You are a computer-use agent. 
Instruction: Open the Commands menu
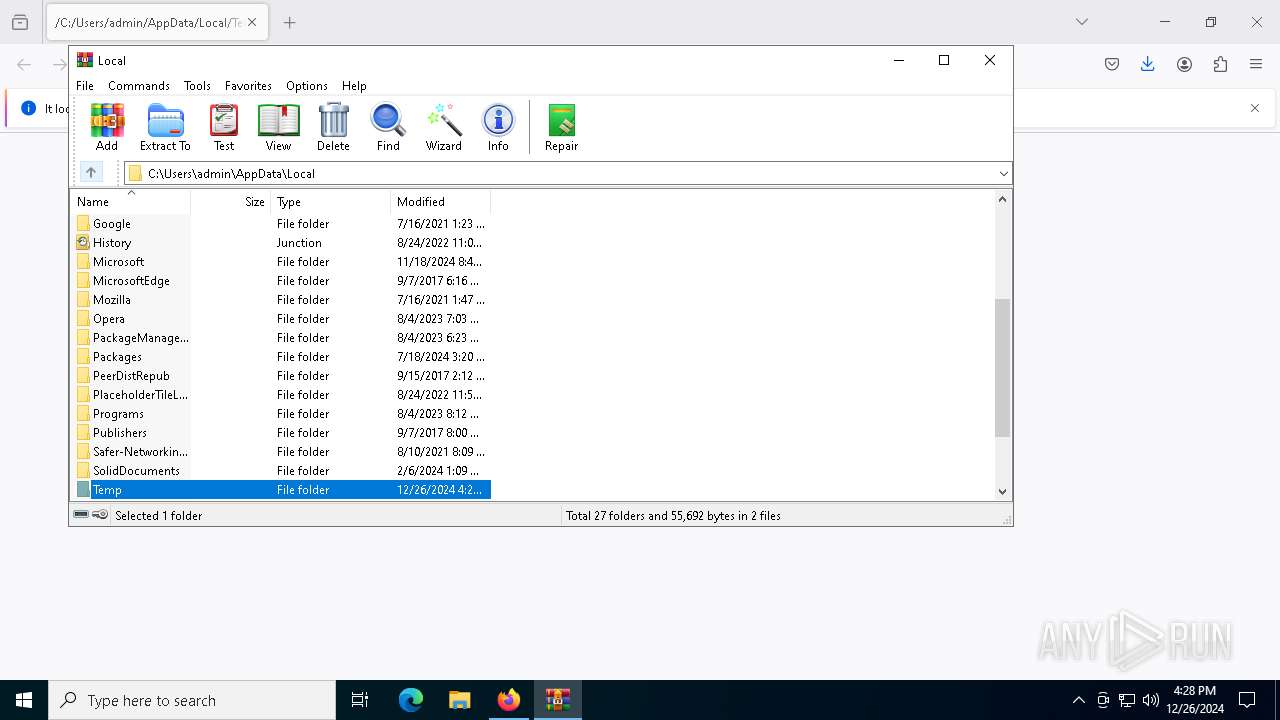pos(139,86)
